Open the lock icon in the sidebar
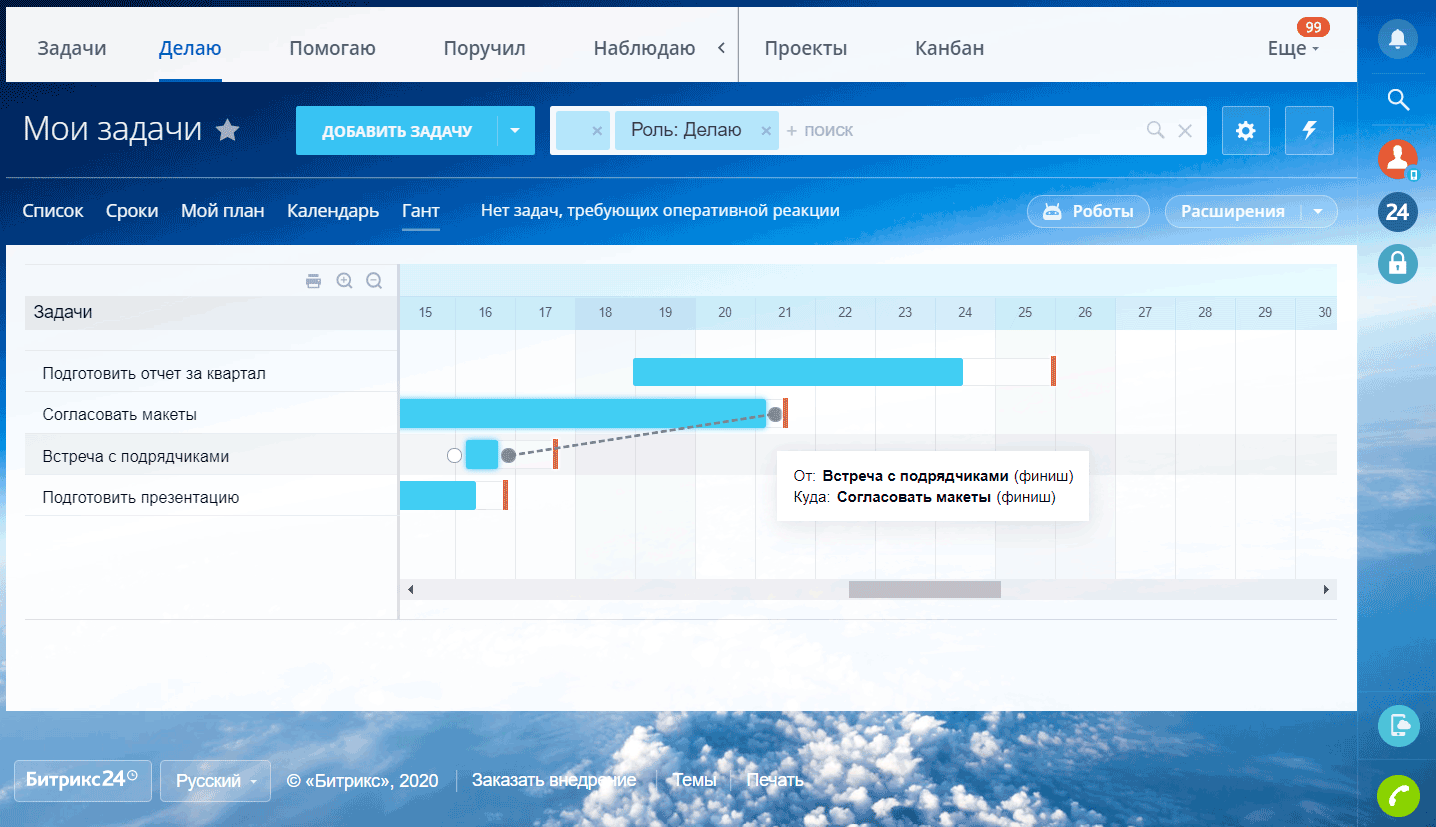Image resolution: width=1436 pixels, height=827 pixels. point(1397,264)
